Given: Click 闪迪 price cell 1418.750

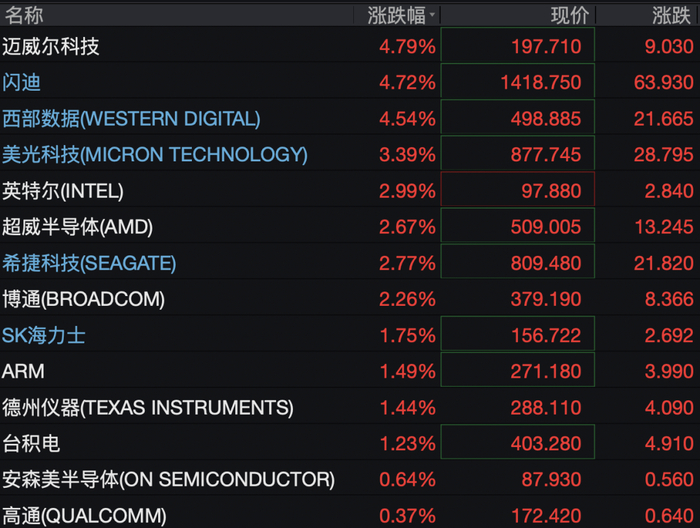Looking at the screenshot, I should point(517,81).
